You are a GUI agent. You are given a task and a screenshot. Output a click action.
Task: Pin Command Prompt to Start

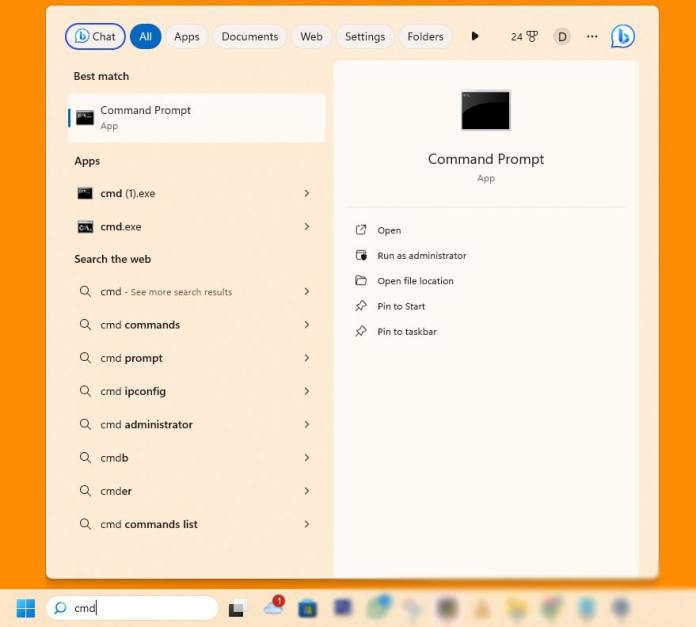click(x=401, y=306)
